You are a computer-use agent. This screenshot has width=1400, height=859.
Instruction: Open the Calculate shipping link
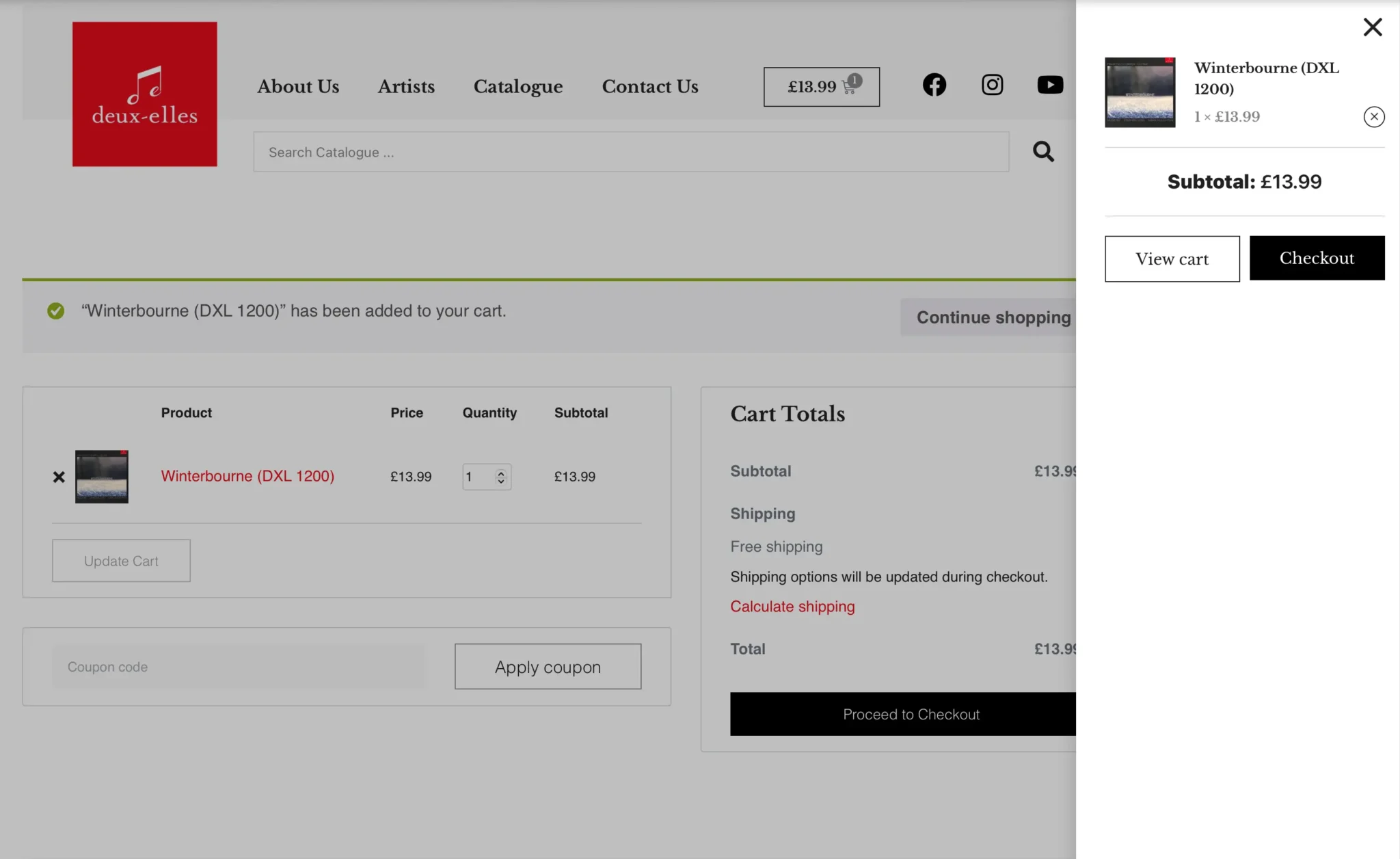(x=792, y=607)
